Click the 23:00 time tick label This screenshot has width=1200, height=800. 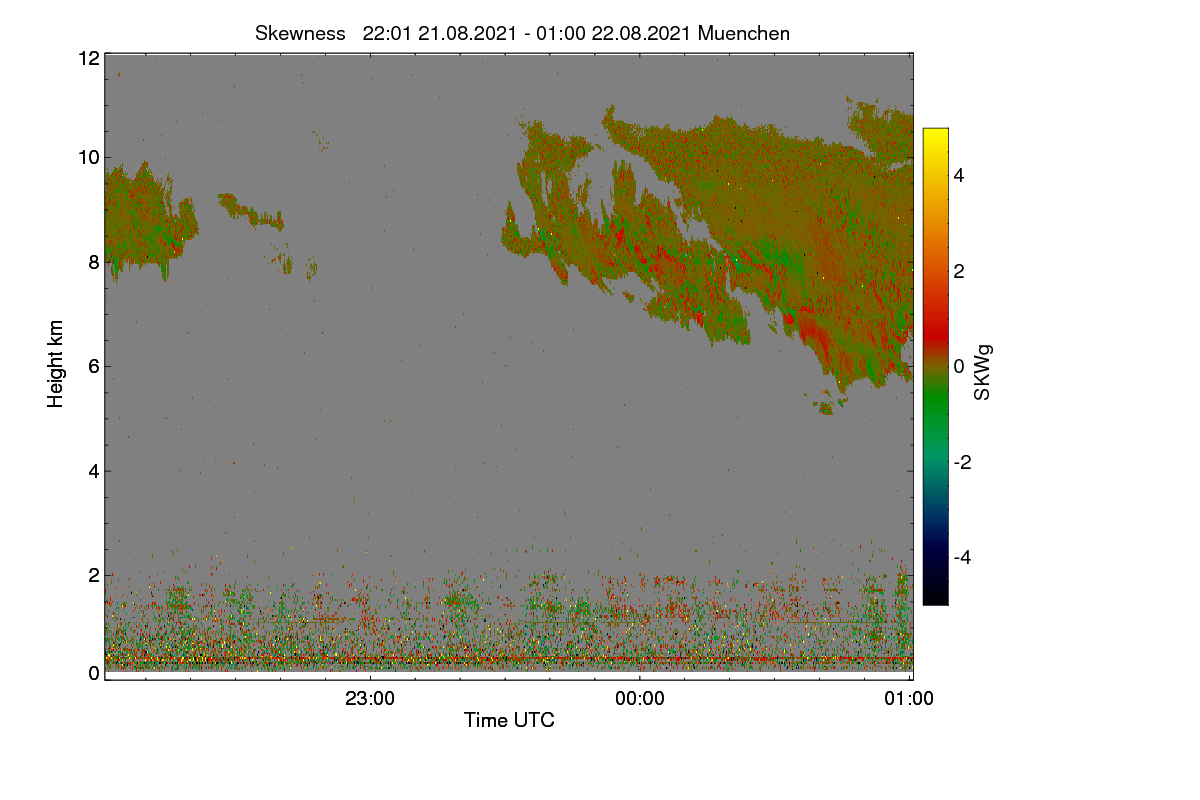pos(370,699)
